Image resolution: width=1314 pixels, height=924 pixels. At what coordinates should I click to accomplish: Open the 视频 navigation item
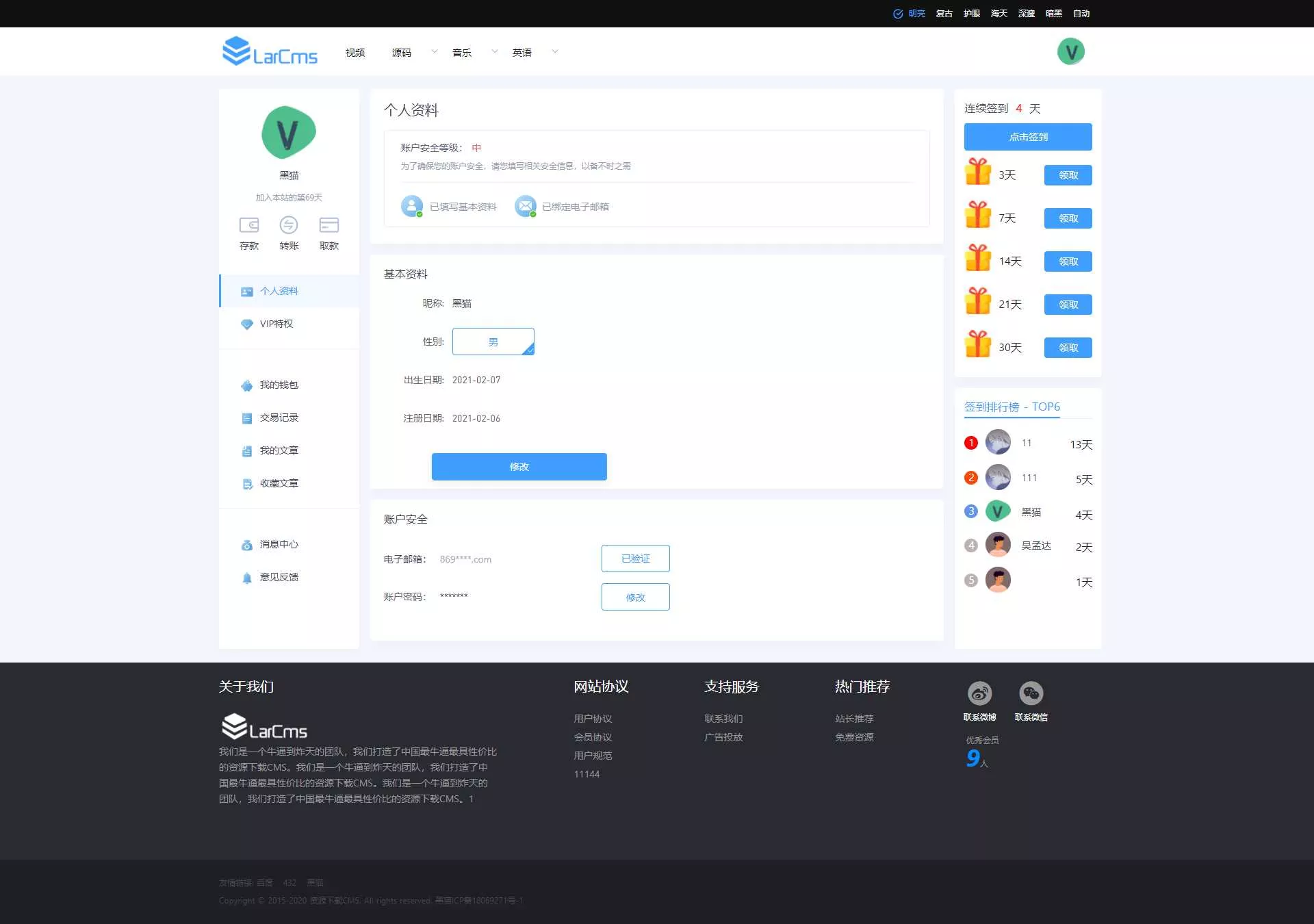click(355, 53)
